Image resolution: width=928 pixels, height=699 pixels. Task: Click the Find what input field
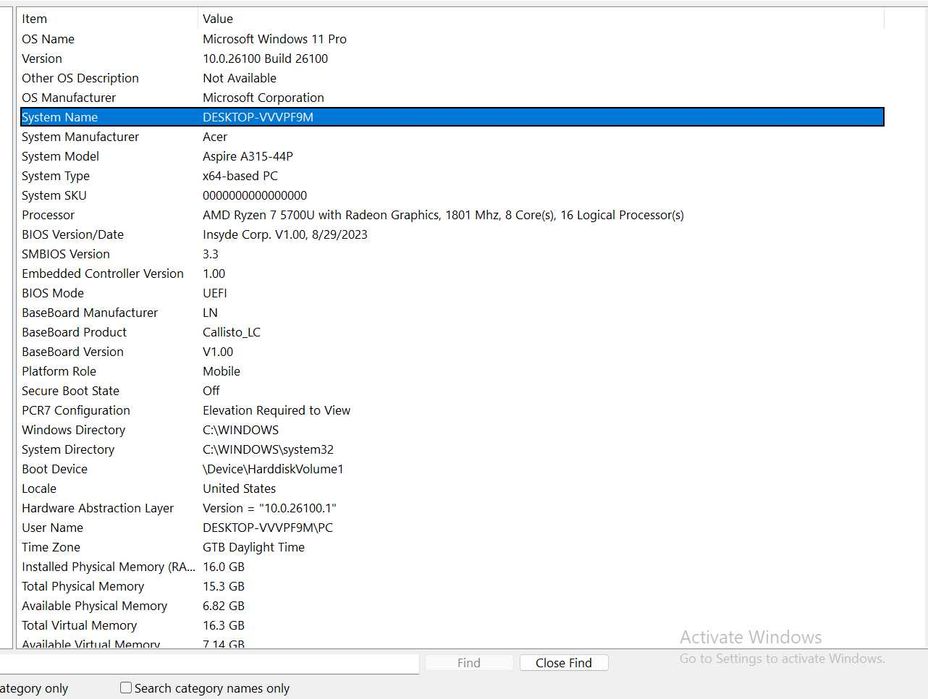click(210, 663)
